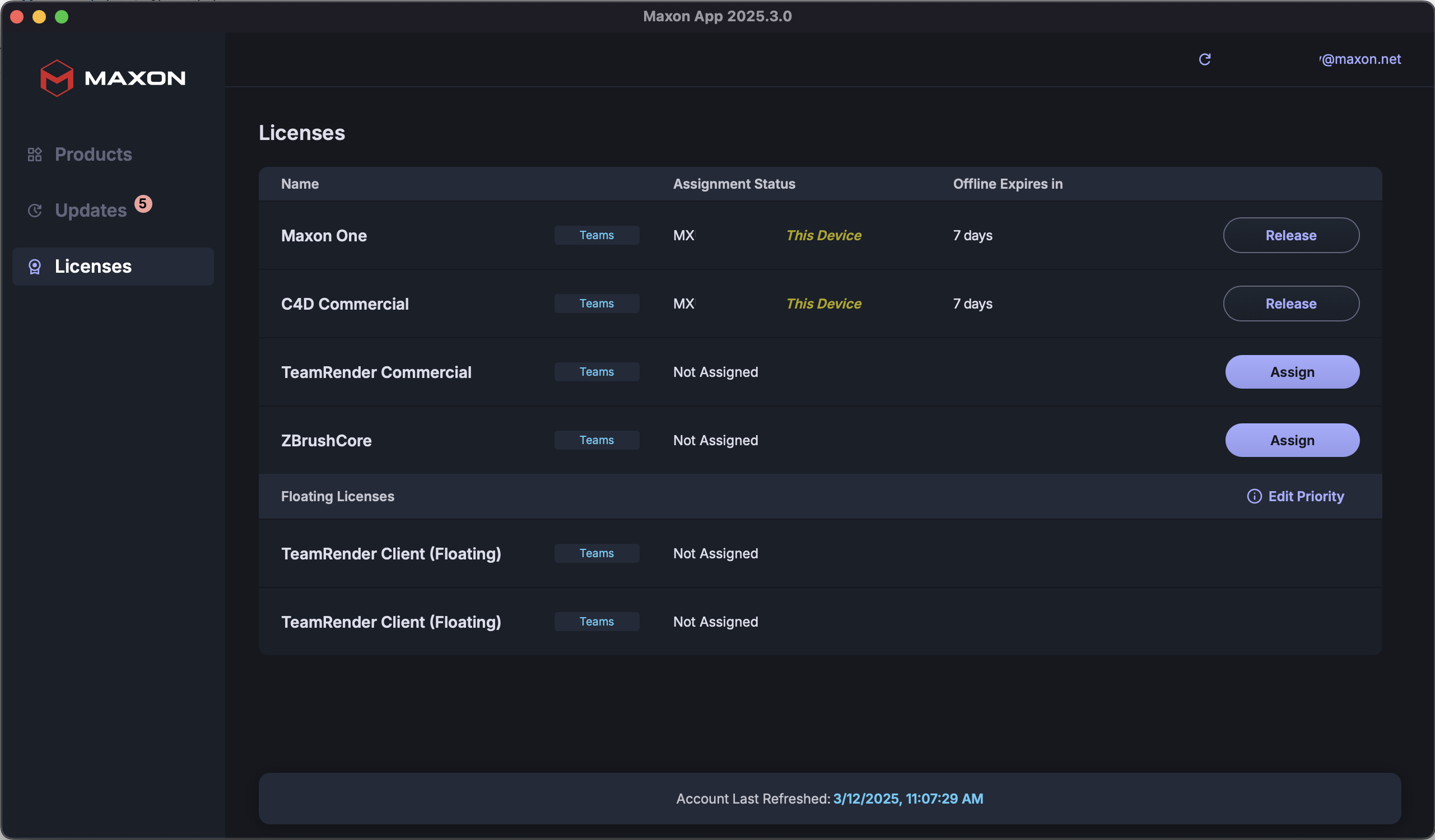Click the Products grid icon
The width and height of the screenshot is (1435, 840).
(35, 155)
